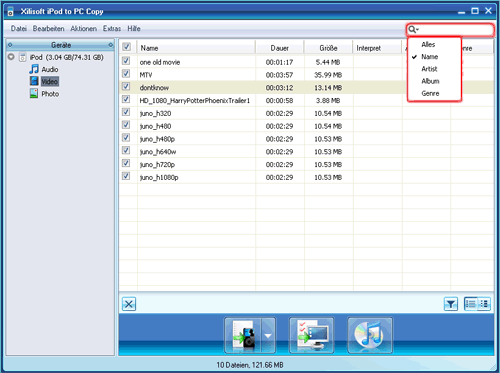Viewport: 500px width, 373px height.
Task: Toggle the juno_h640w checkbox
Action: [x=126, y=150]
